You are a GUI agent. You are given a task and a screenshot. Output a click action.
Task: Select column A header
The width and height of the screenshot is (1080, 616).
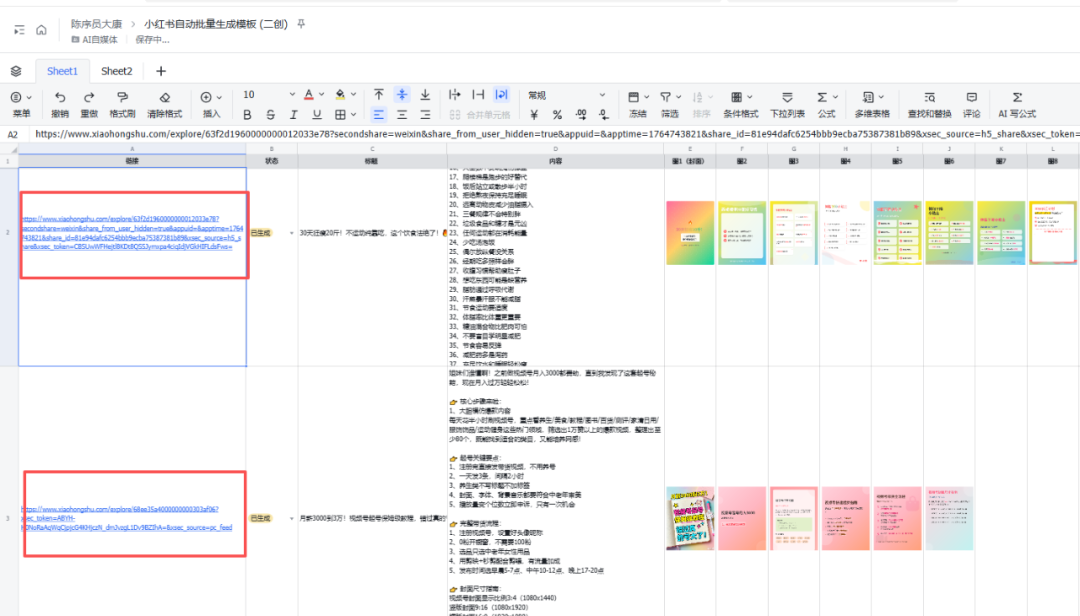click(132, 149)
